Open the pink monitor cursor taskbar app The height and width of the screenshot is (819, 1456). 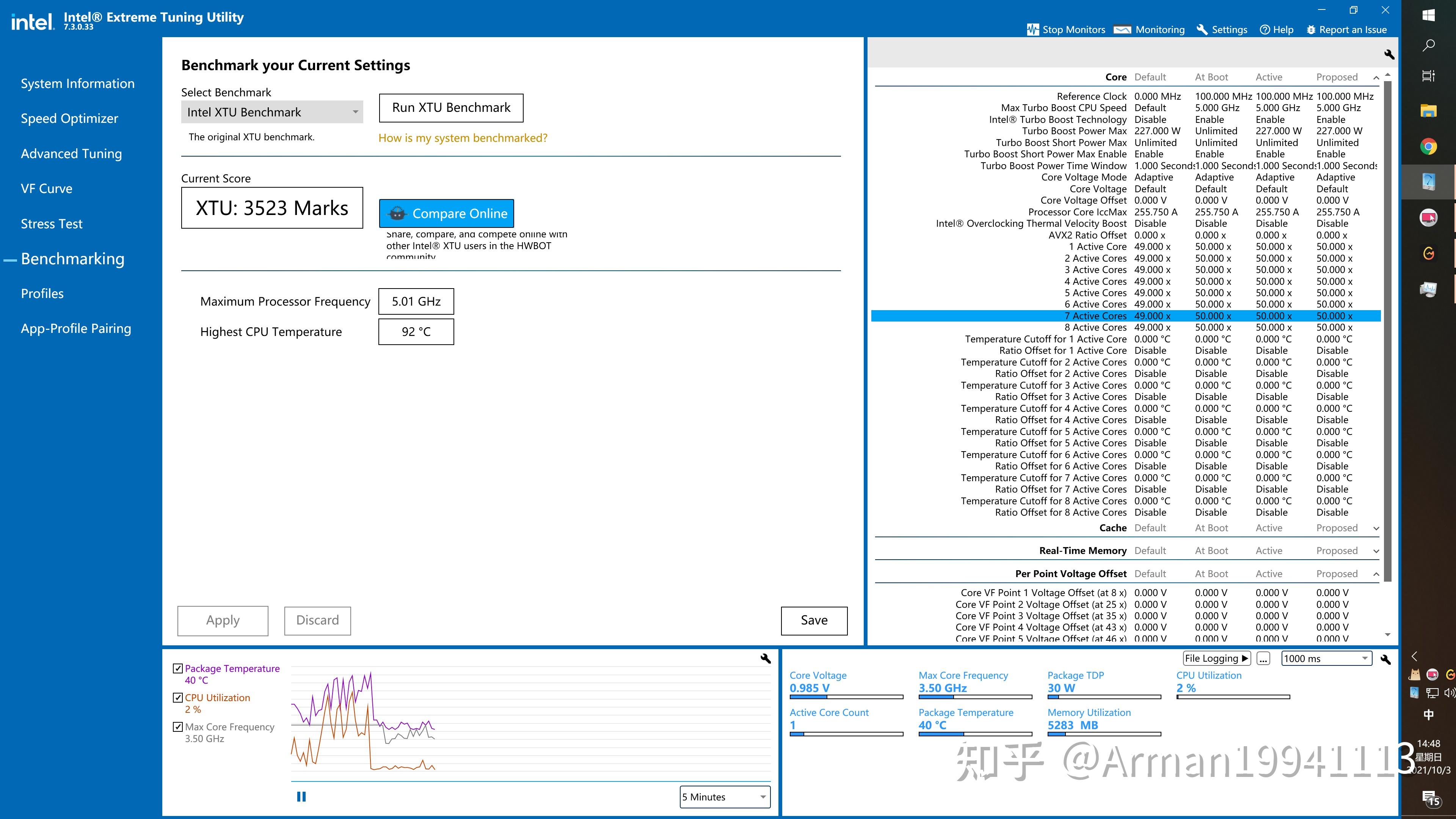point(1428,218)
